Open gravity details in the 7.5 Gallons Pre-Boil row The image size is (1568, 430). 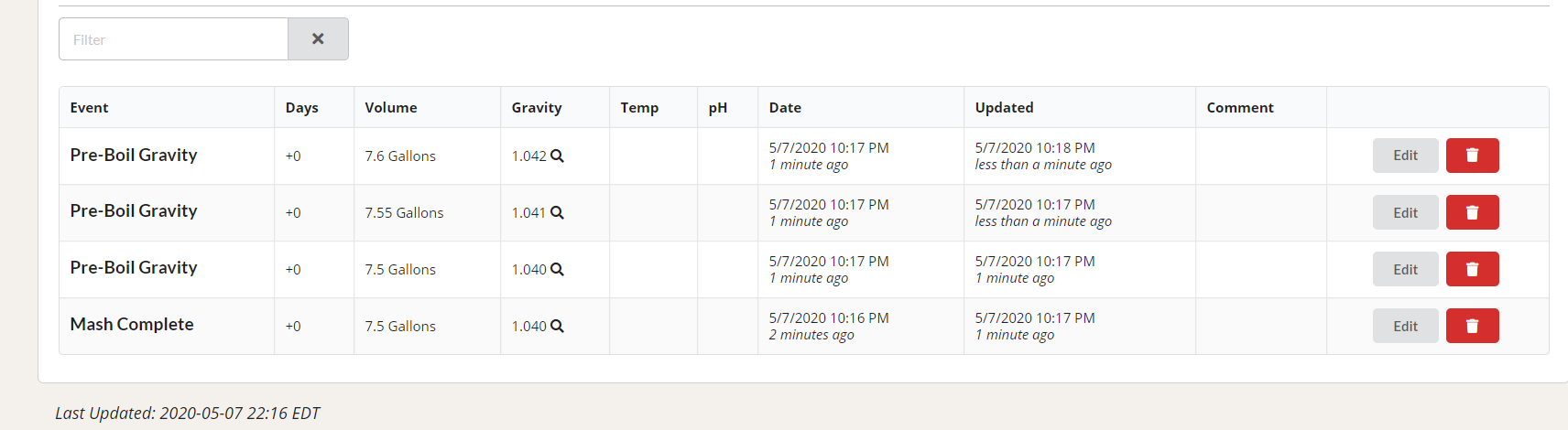click(557, 269)
